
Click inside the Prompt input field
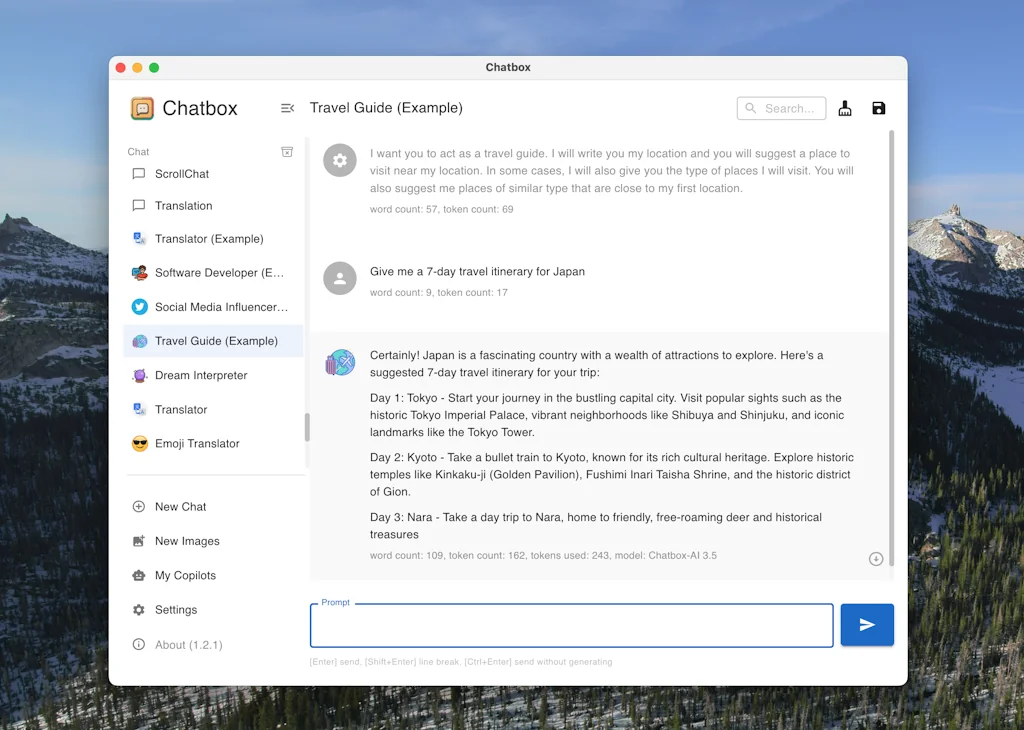(570, 625)
